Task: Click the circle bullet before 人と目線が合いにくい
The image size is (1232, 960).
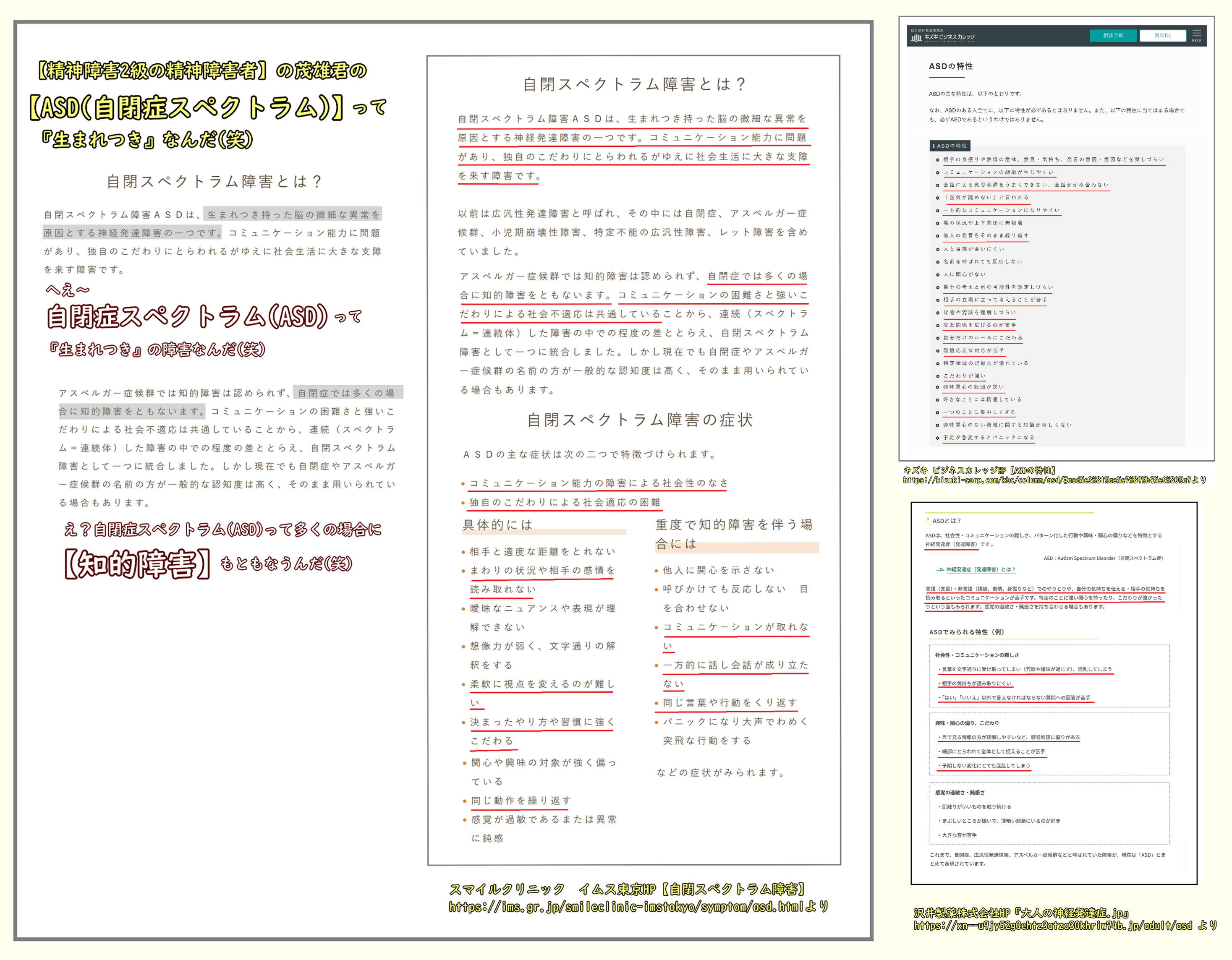Action: pyautogui.click(x=938, y=249)
